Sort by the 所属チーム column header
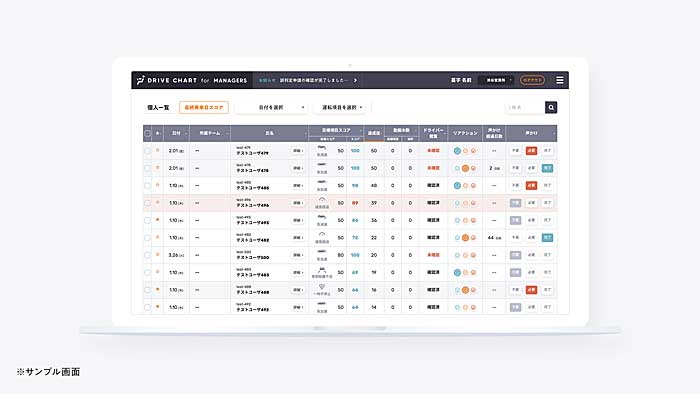700x394 pixels. (x=210, y=133)
